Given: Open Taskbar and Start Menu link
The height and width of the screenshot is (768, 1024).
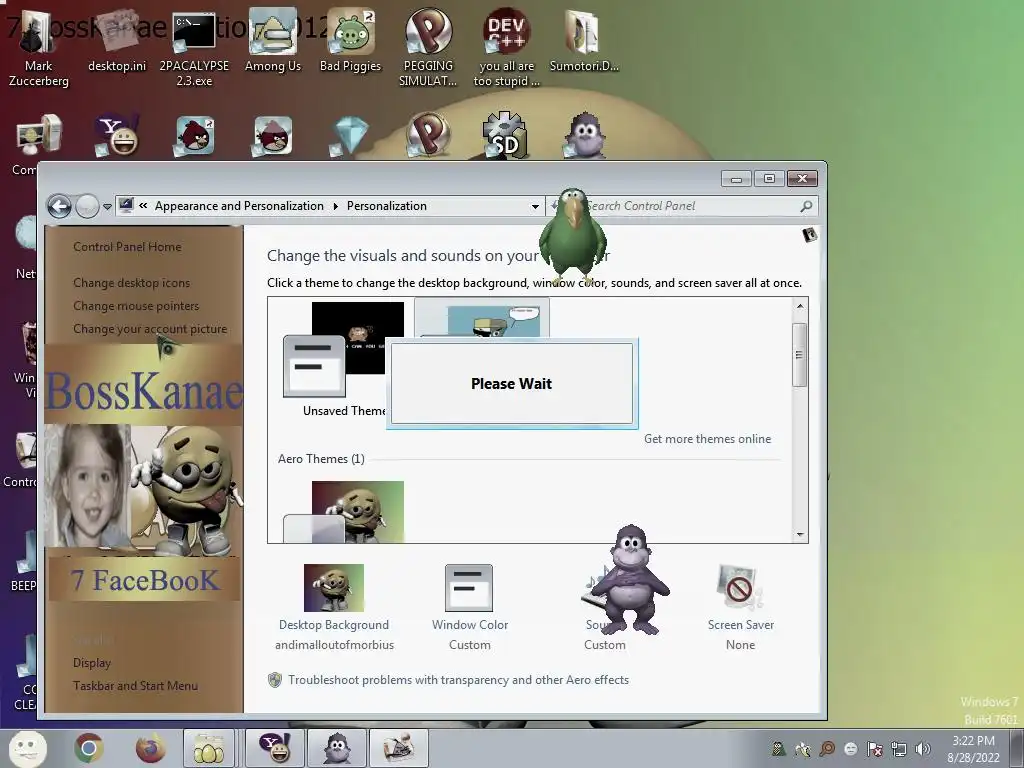Looking at the screenshot, I should tap(135, 686).
